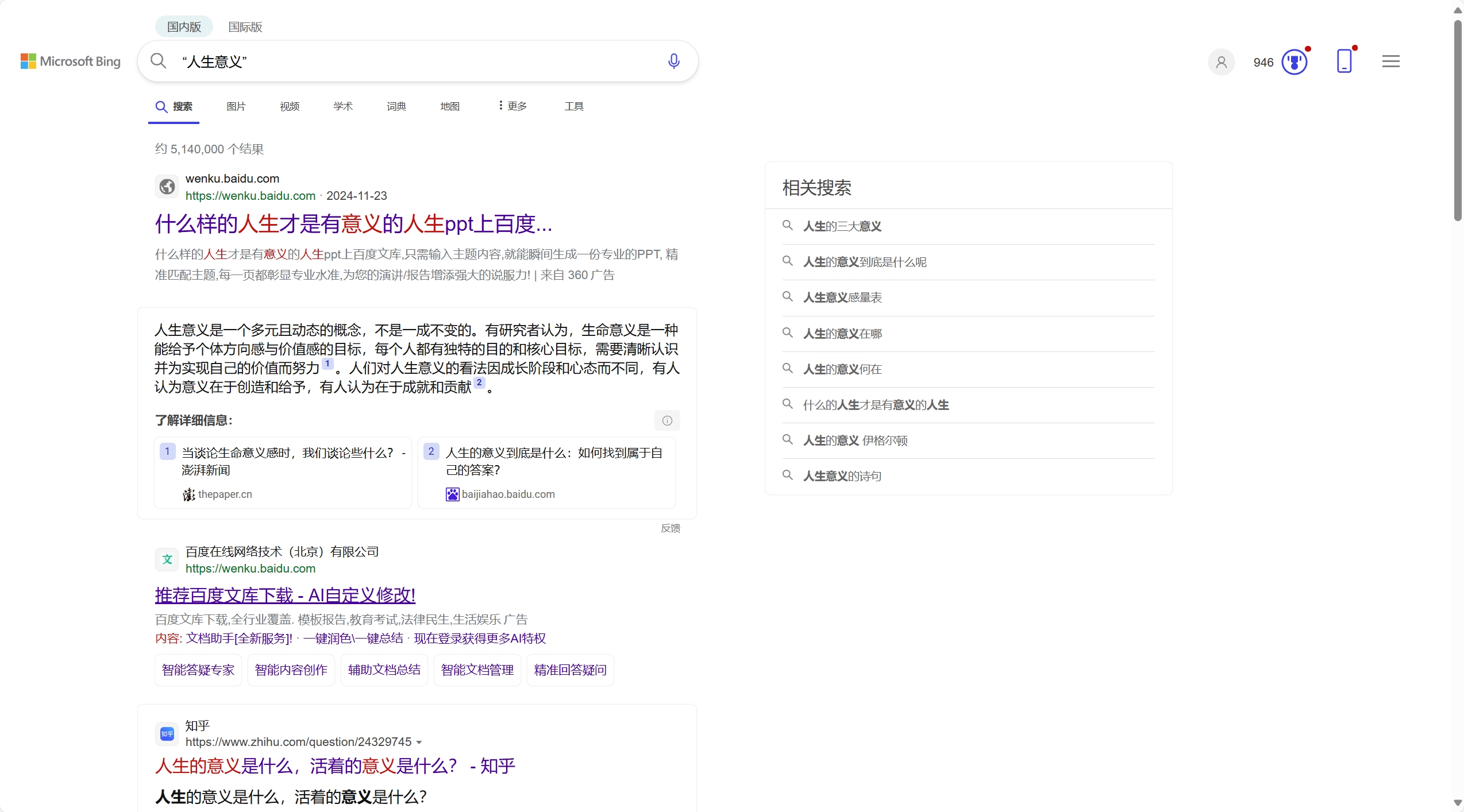The width and height of the screenshot is (1464, 812).
Task: Switch to the 视频 tab
Action: click(290, 106)
